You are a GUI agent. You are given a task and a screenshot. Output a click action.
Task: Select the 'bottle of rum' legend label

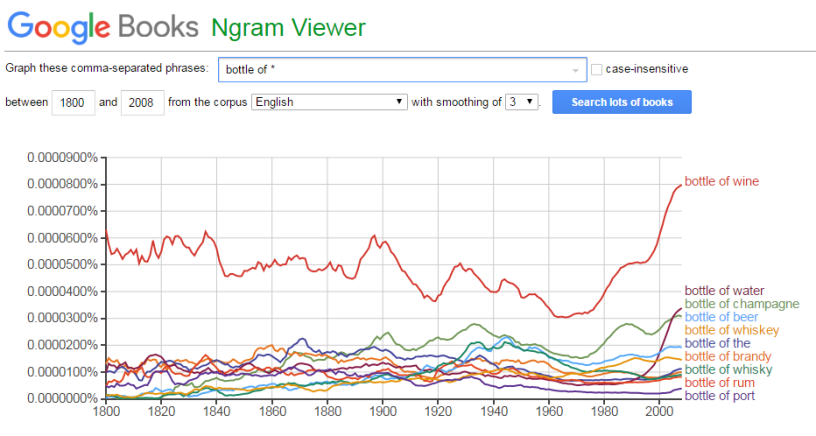pos(719,383)
